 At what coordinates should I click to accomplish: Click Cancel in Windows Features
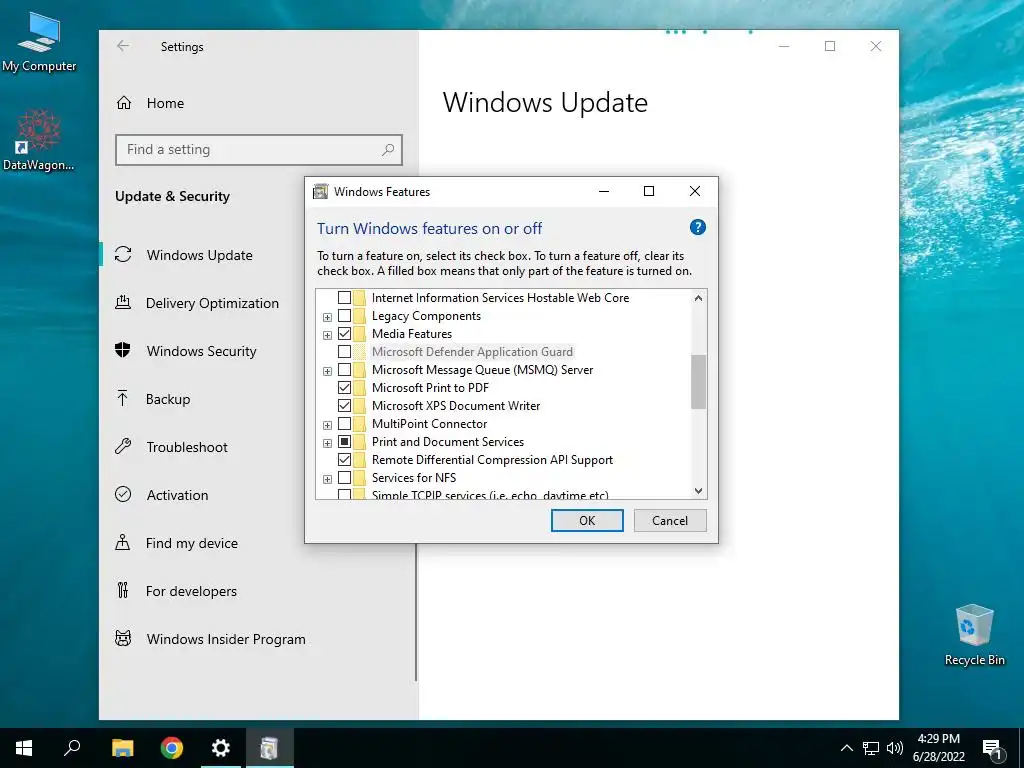[670, 520]
